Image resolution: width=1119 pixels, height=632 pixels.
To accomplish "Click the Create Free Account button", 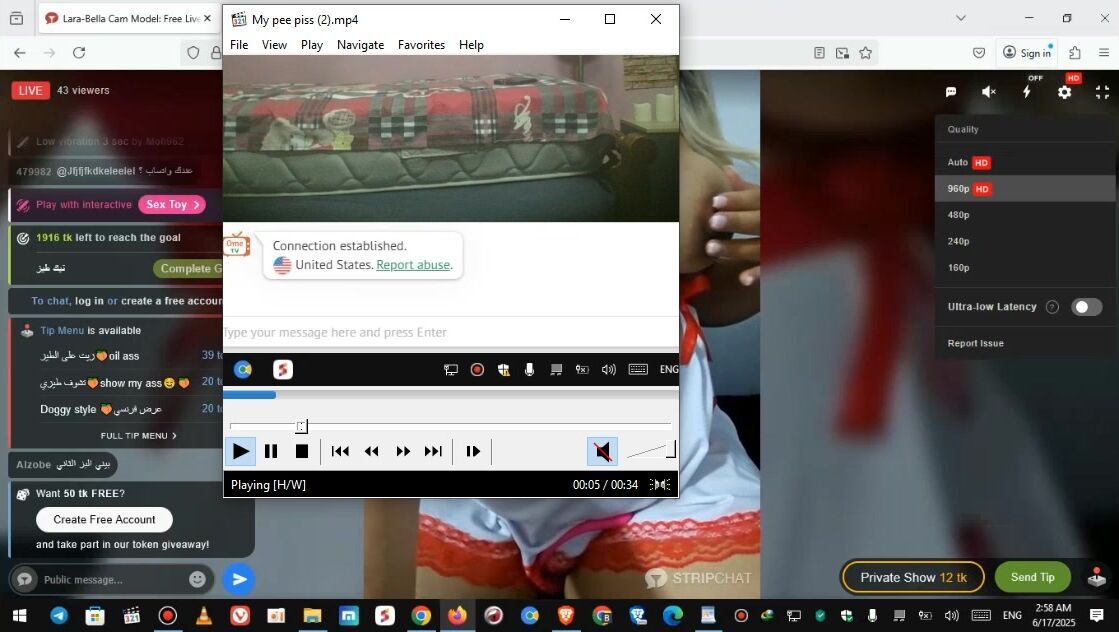I will (104, 520).
